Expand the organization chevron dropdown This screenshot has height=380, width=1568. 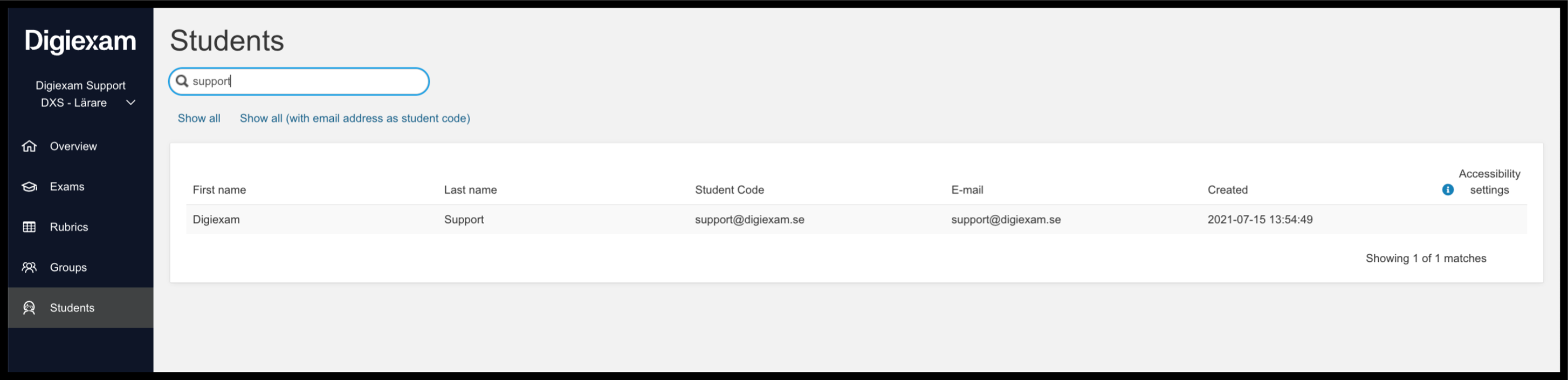point(130,103)
